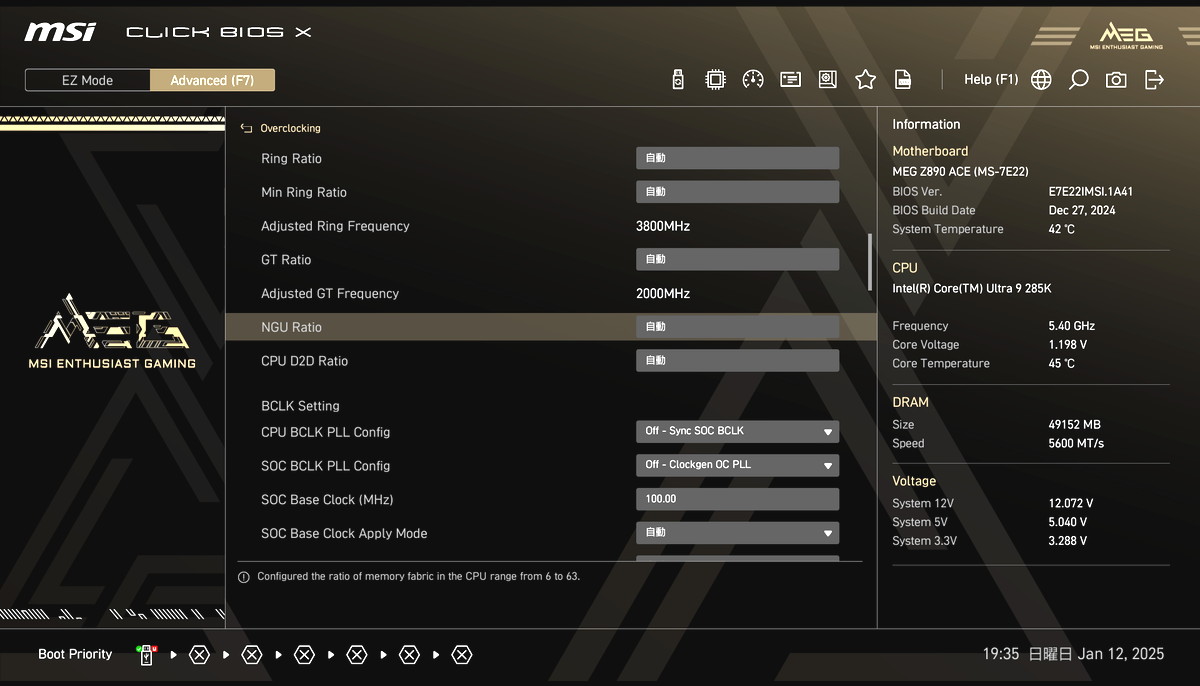Click the last empty Boot Priority slot
This screenshot has height=686, width=1200.
point(461,655)
